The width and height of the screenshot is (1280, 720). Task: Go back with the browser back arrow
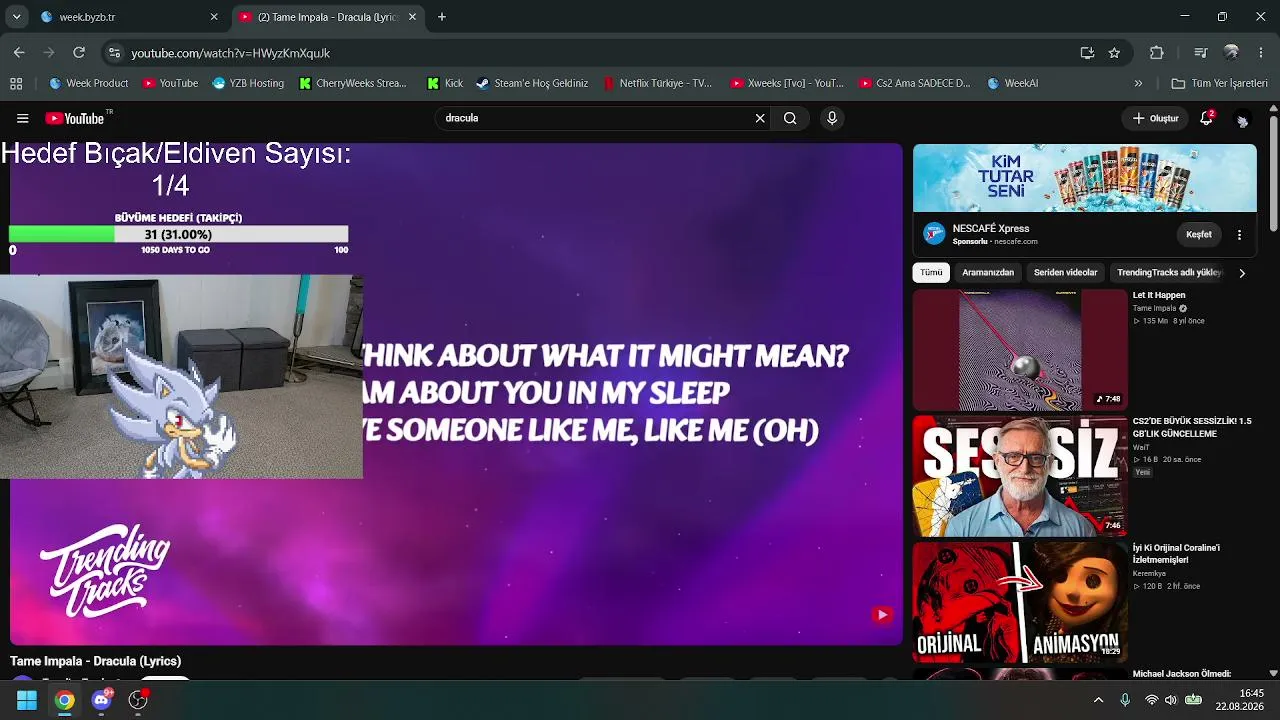click(x=19, y=53)
